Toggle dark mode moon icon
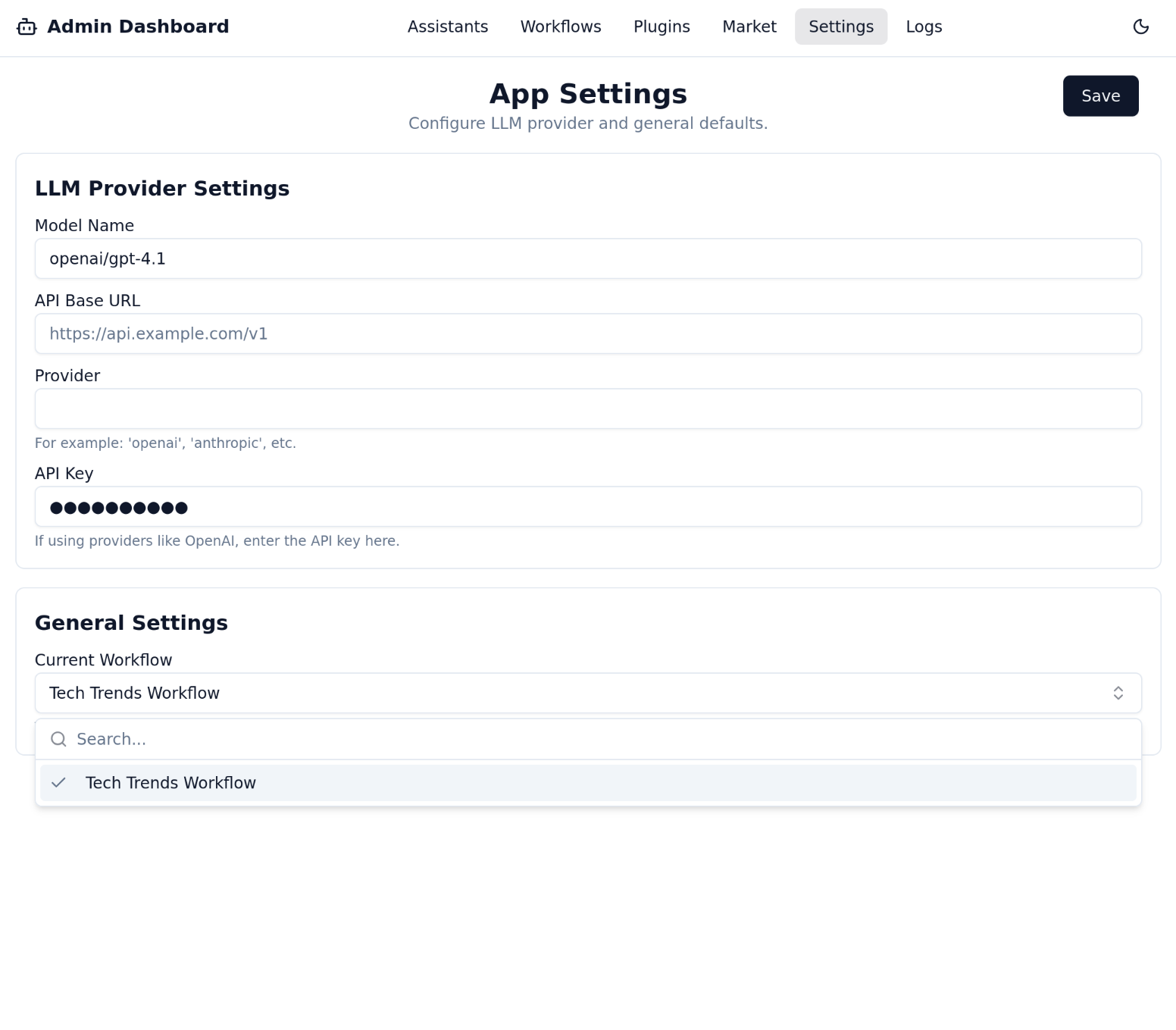The image size is (1176, 1030). 1140,27
